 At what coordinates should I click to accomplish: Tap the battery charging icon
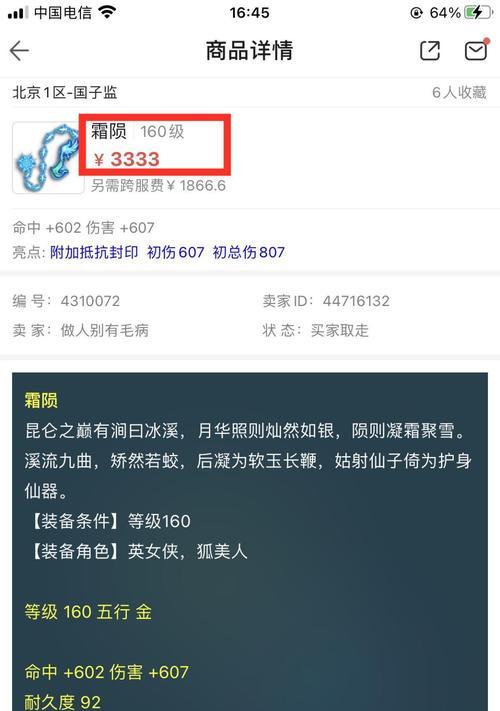[479, 13]
